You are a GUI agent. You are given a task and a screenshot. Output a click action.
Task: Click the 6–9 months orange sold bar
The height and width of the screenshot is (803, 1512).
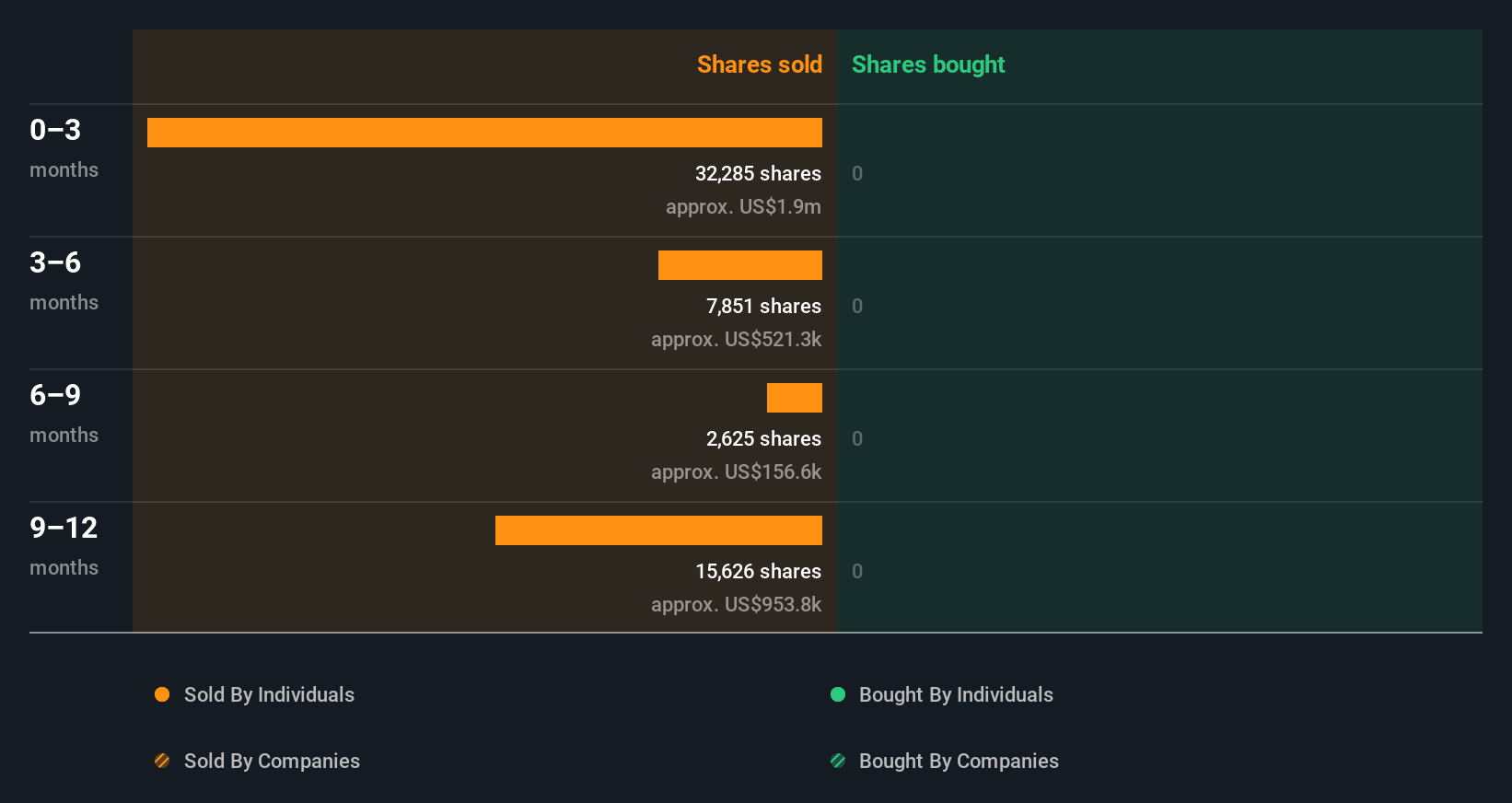click(795, 398)
